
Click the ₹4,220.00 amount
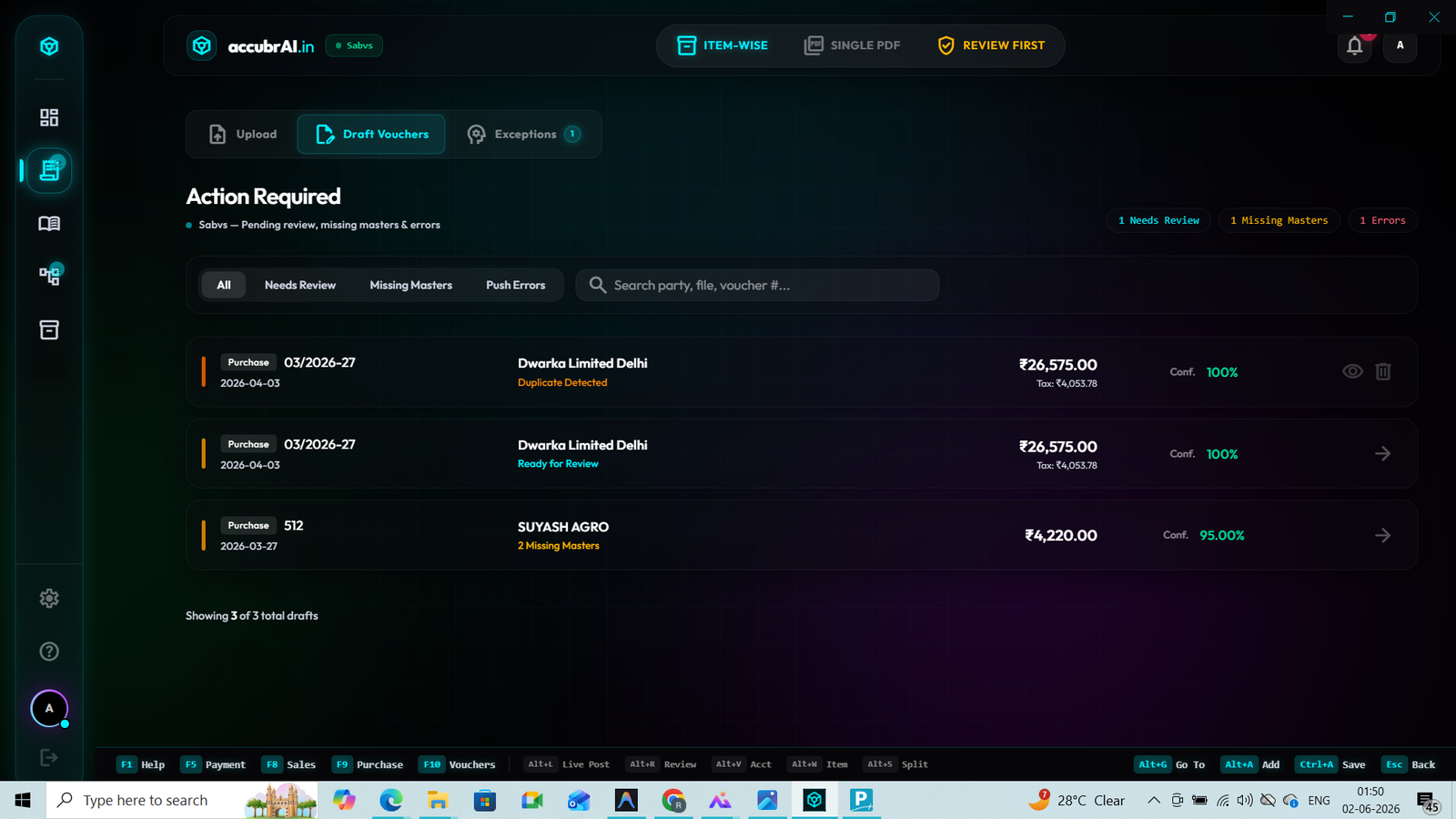(1061, 535)
